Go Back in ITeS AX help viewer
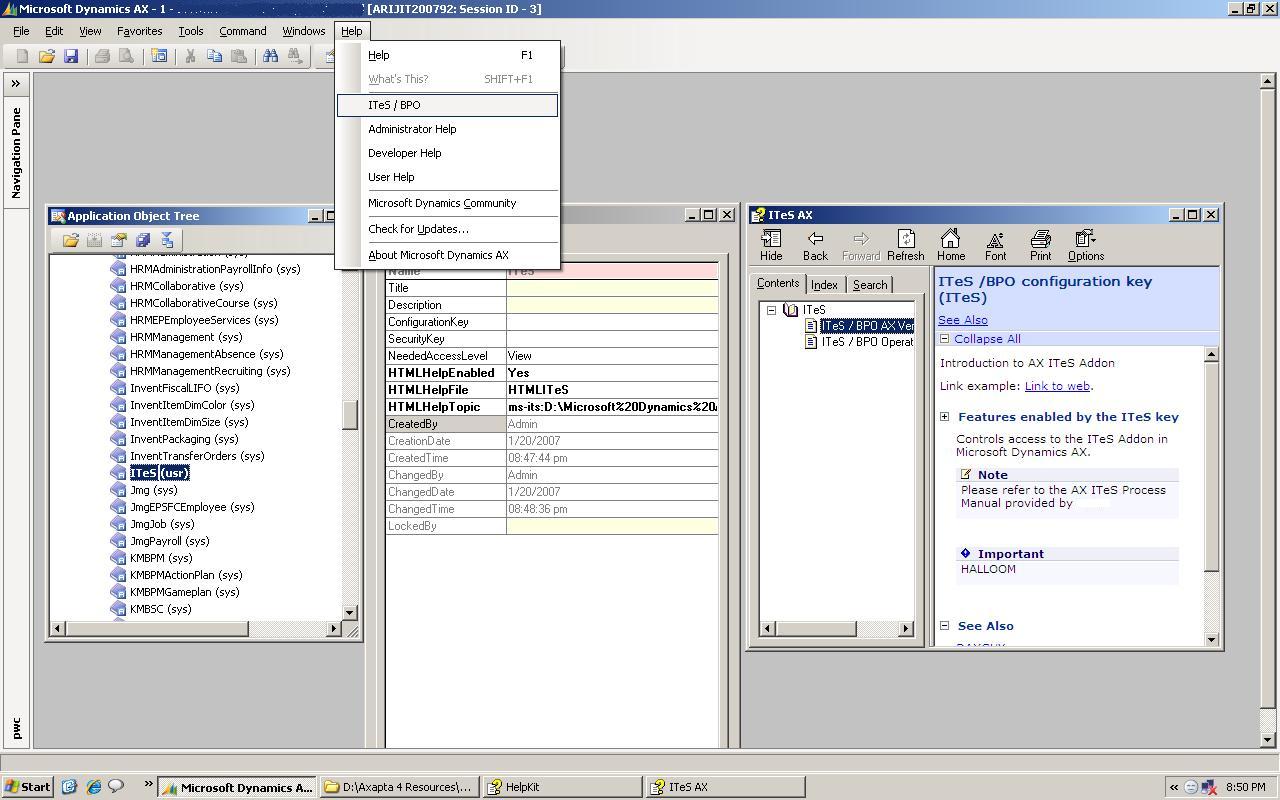Screen dimensions: 1280x800 pos(815,245)
